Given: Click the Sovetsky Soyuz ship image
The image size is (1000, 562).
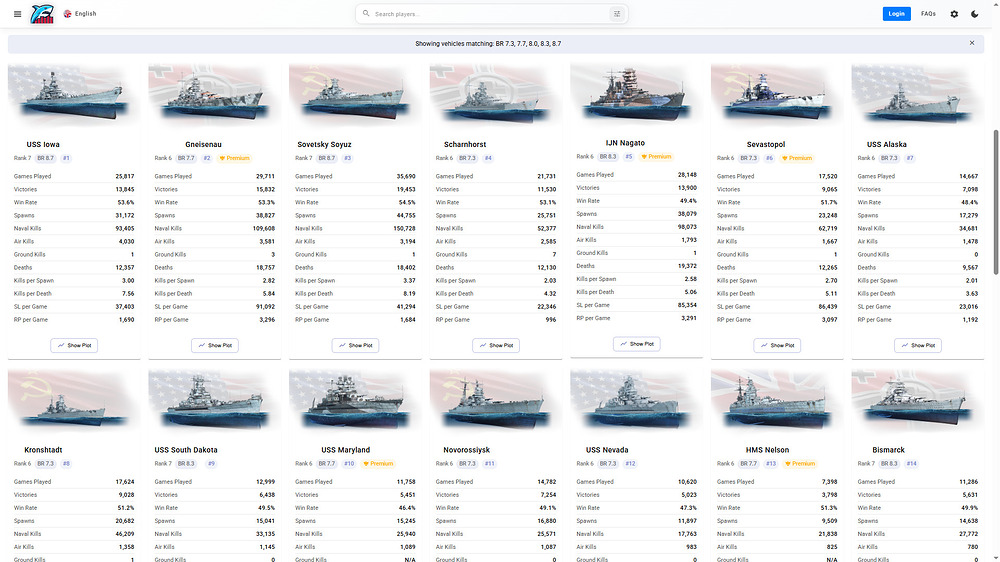Looking at the screenshot, I should pyautogui.click(x=355, y=94).
